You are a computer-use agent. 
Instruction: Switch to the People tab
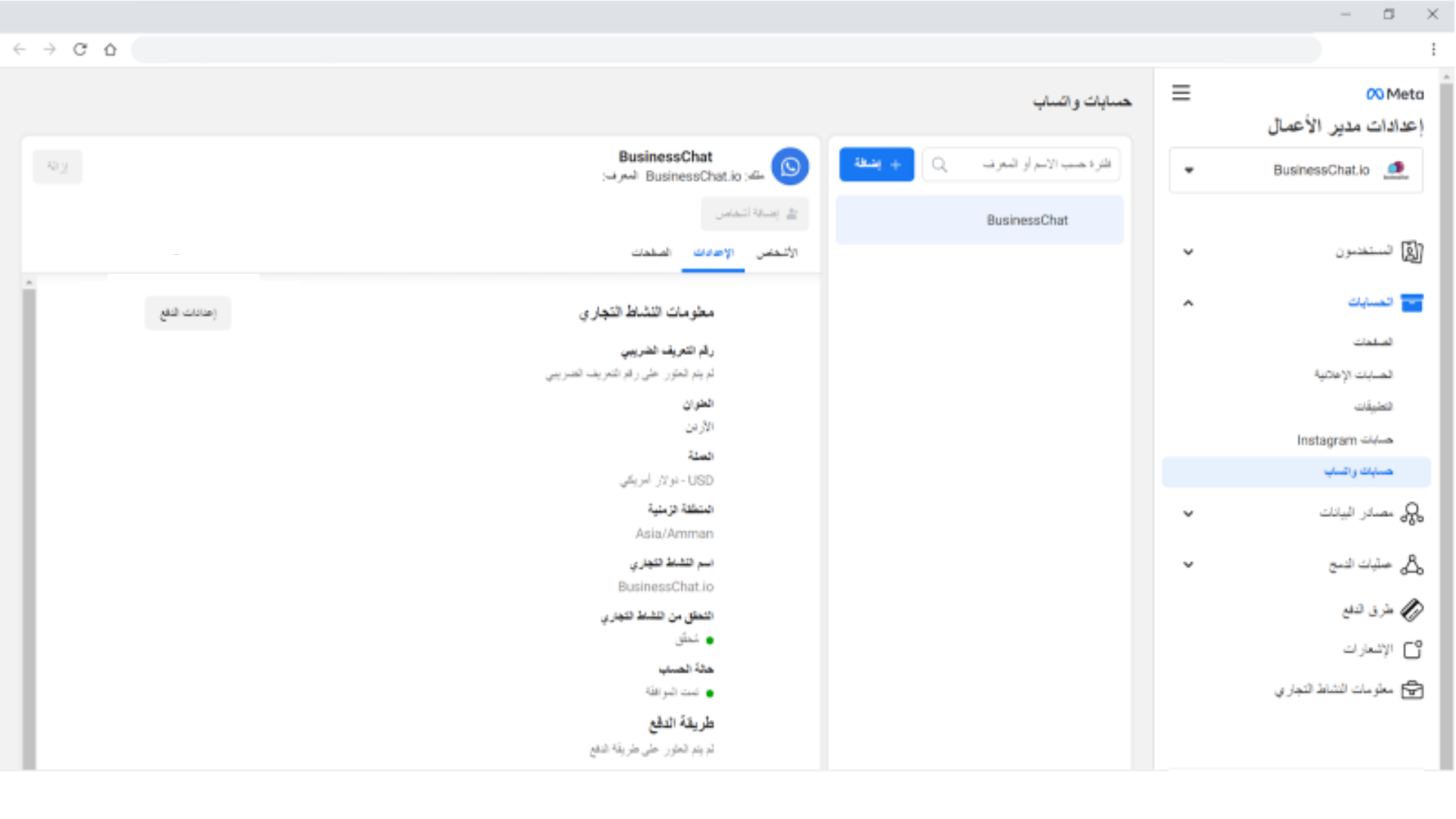pyautogui.click(x=777, y=253)
